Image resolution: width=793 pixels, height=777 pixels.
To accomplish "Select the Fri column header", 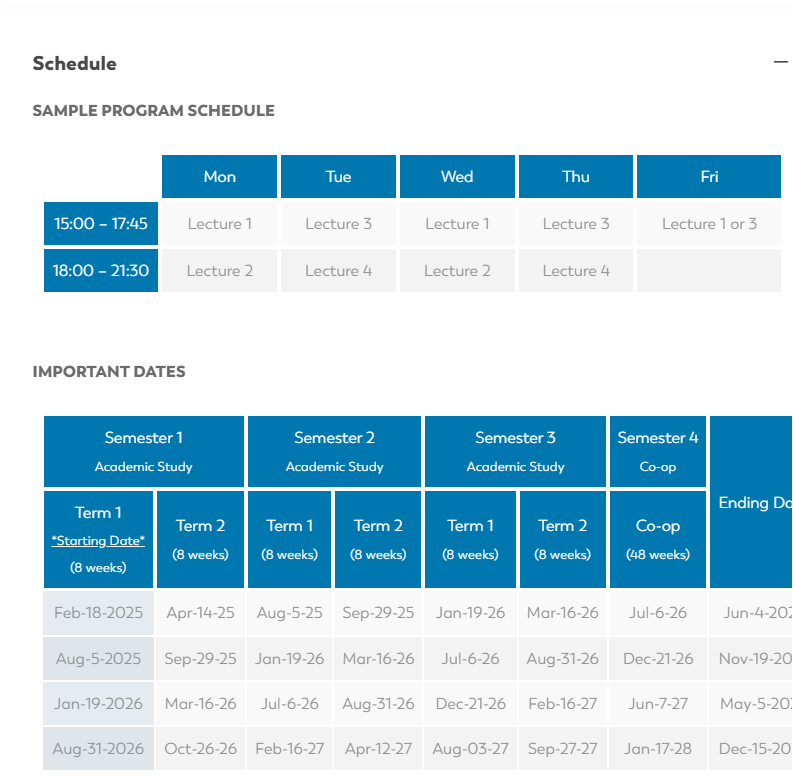I will [x=709, y=177].
